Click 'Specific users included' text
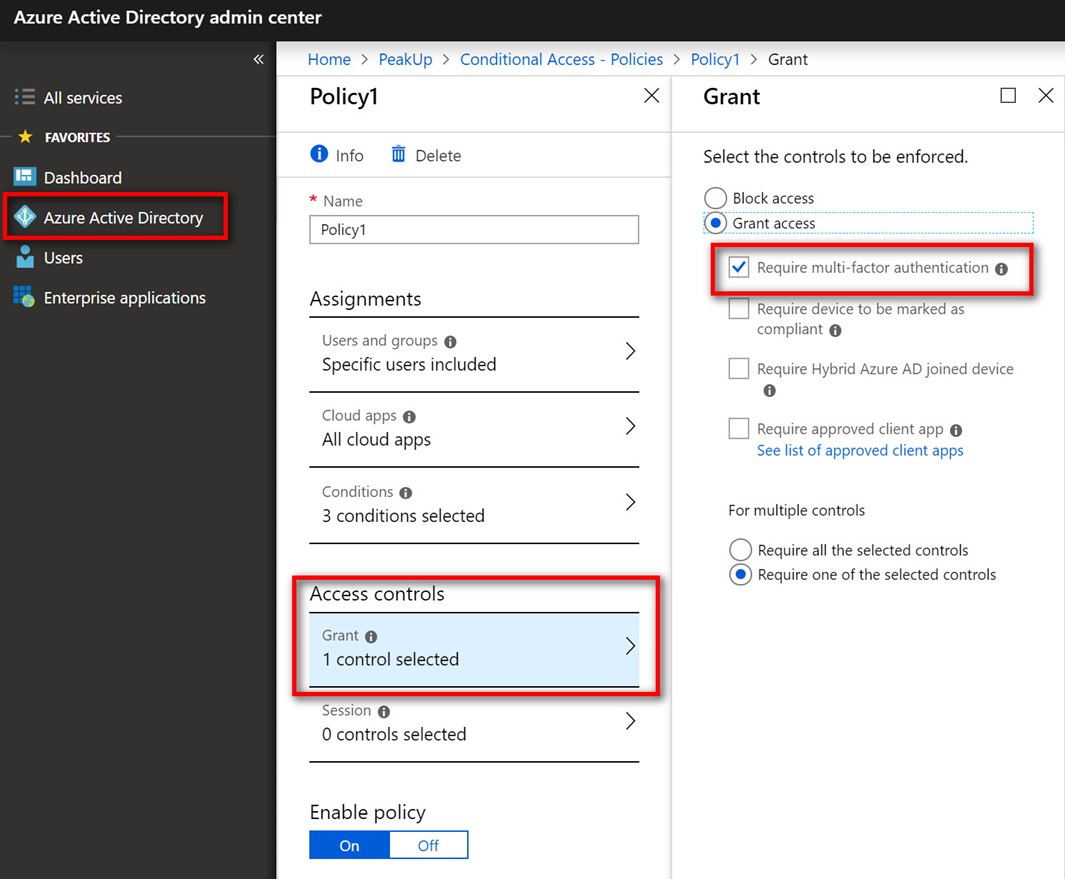The image size is (1065, 879). [x=409, y=364]
